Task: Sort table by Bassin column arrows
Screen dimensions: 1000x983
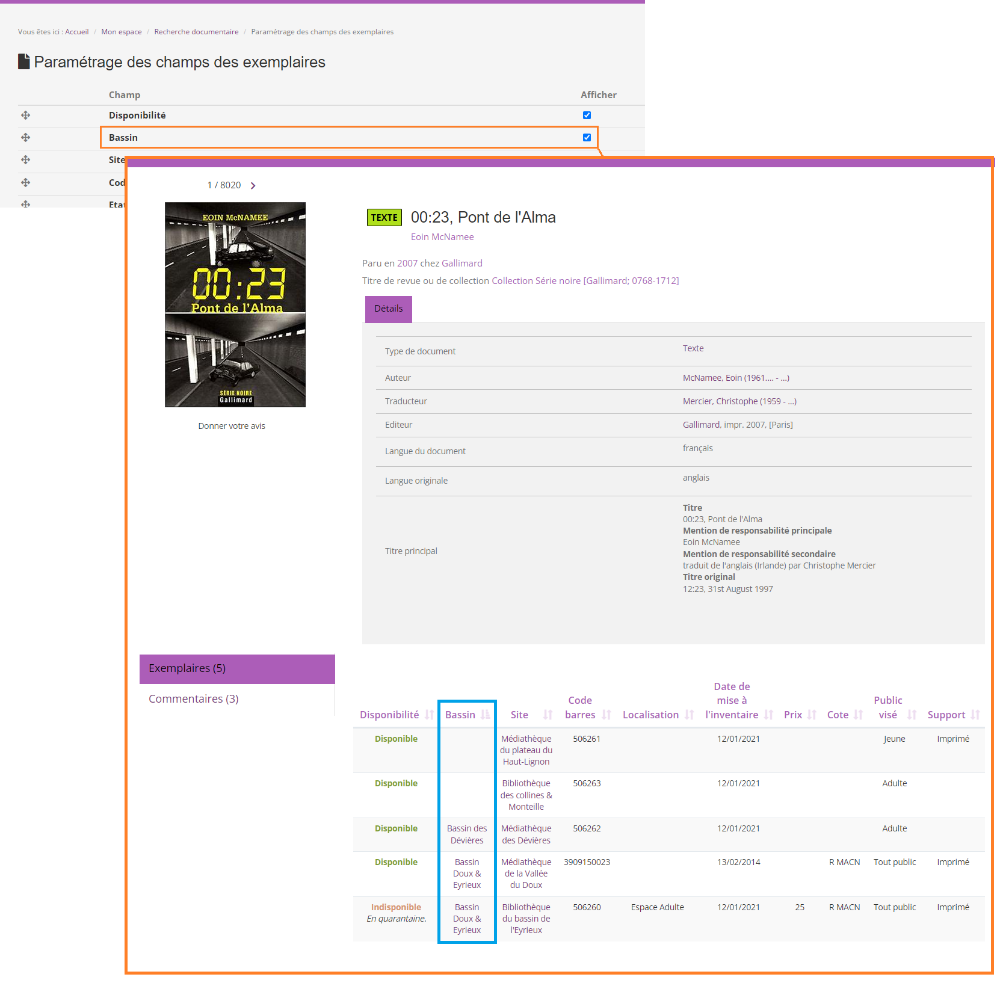Action: tap(485, 715)
